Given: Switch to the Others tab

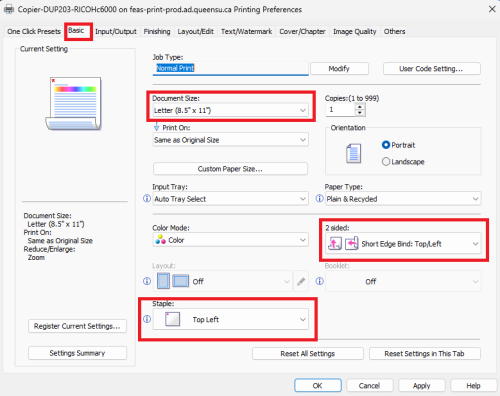Looking at the screenshot, I should (394, 31).
